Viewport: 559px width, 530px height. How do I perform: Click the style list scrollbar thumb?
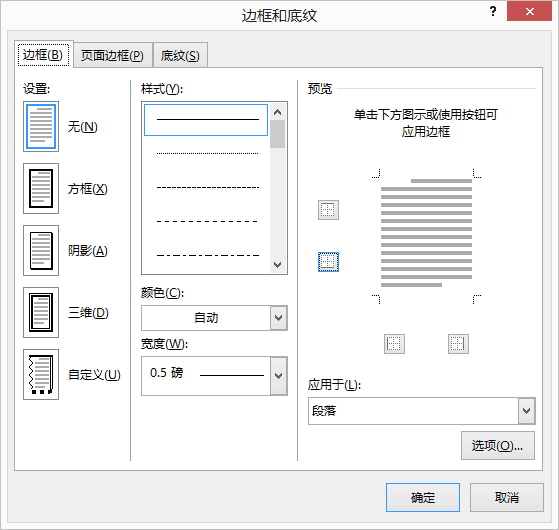coord(277,134)
